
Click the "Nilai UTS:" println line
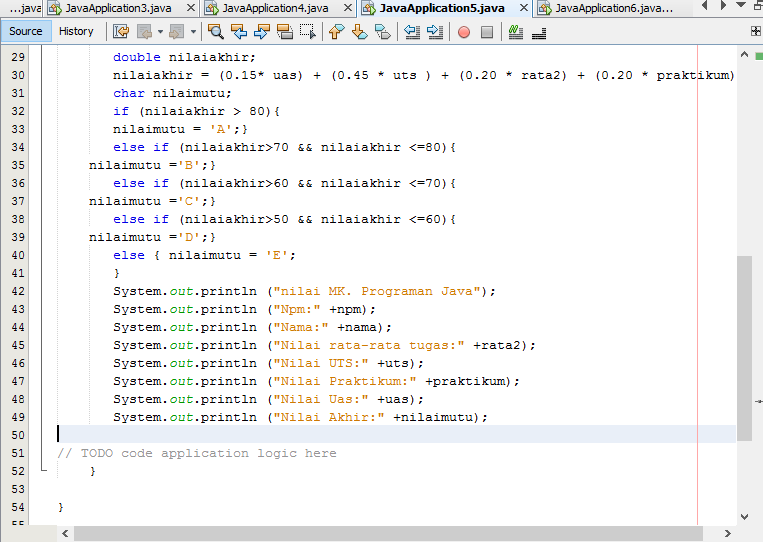(268, 363)
